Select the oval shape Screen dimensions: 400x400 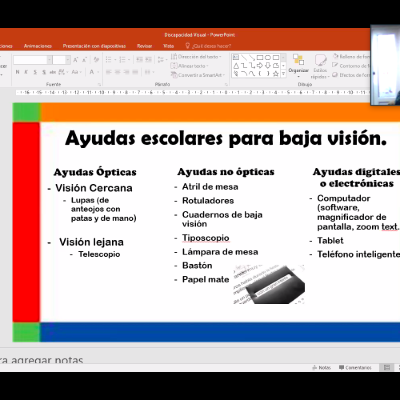pos(268,57)
